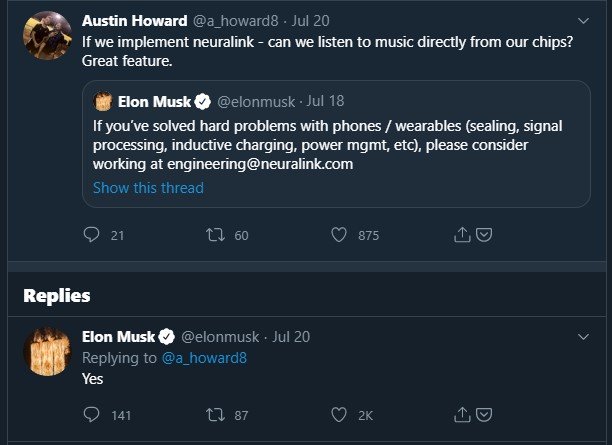Open Austin Howard's profile picture
612x445 pixels.
tap(47, 35)
